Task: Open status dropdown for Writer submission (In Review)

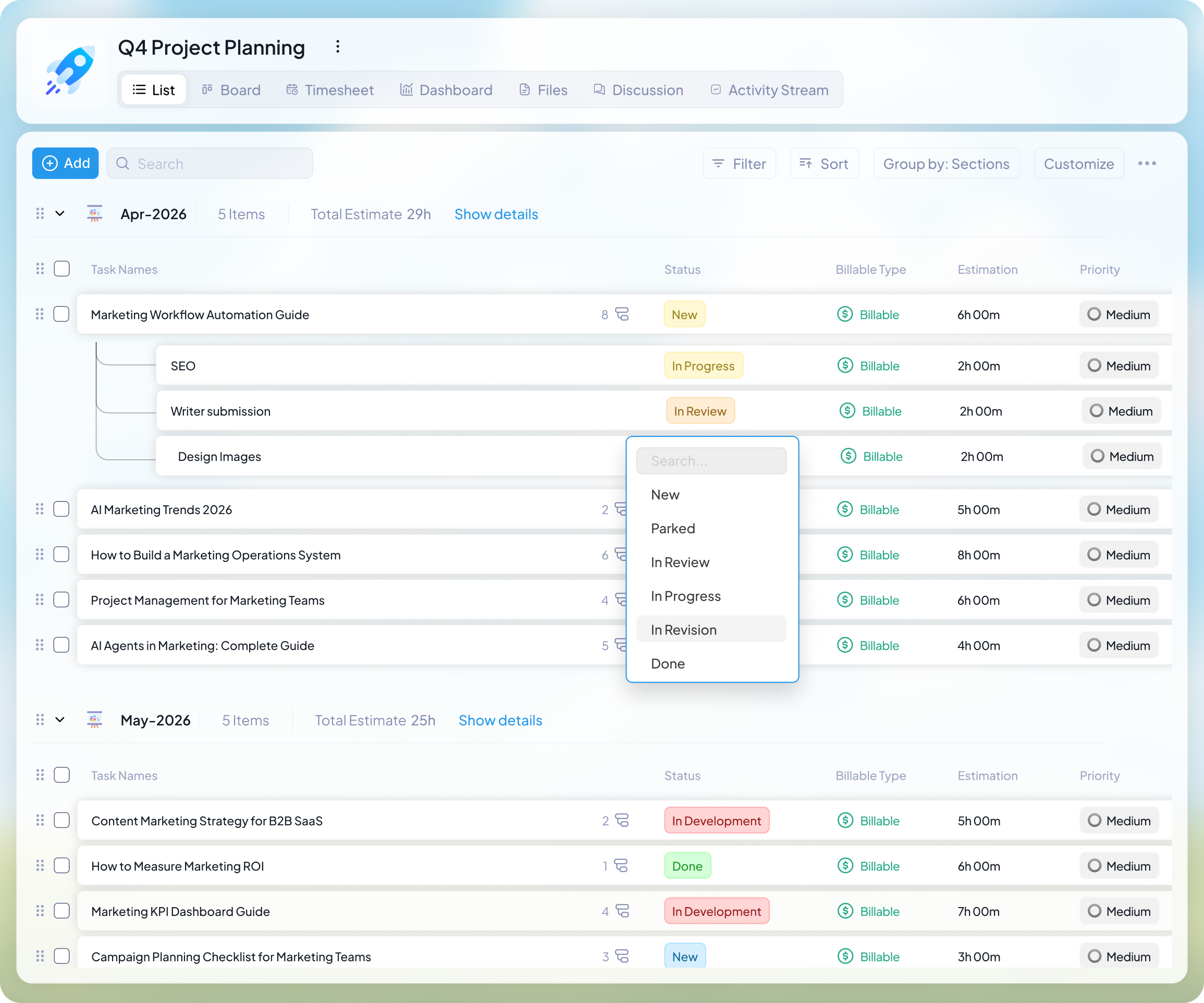Action: [x=700, y=411]
